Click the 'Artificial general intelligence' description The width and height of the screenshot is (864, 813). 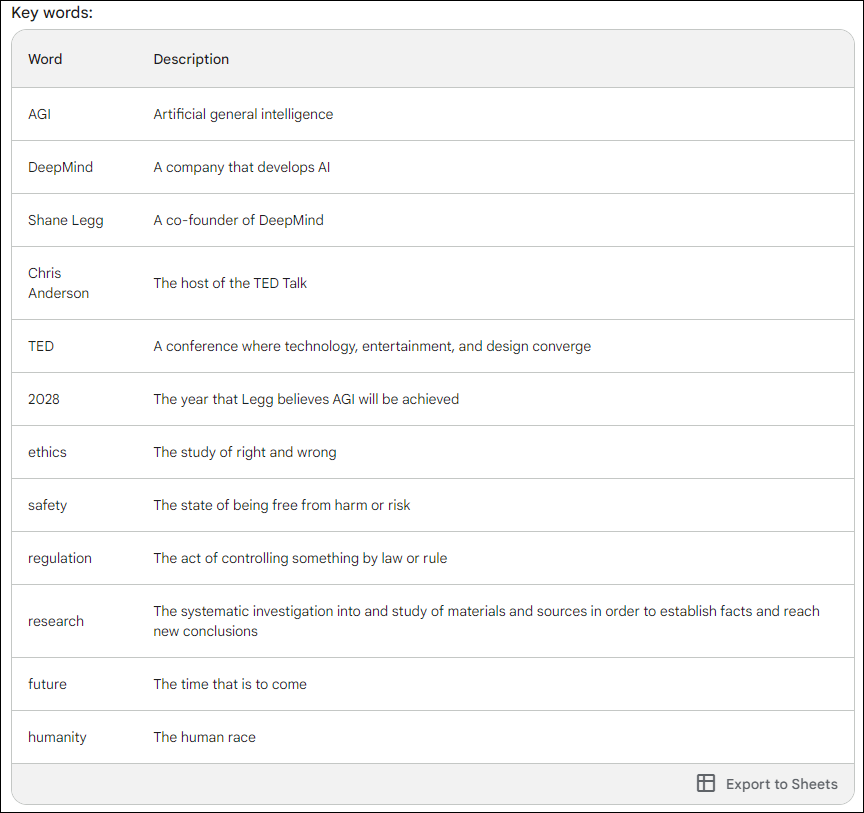pos(243,114)
